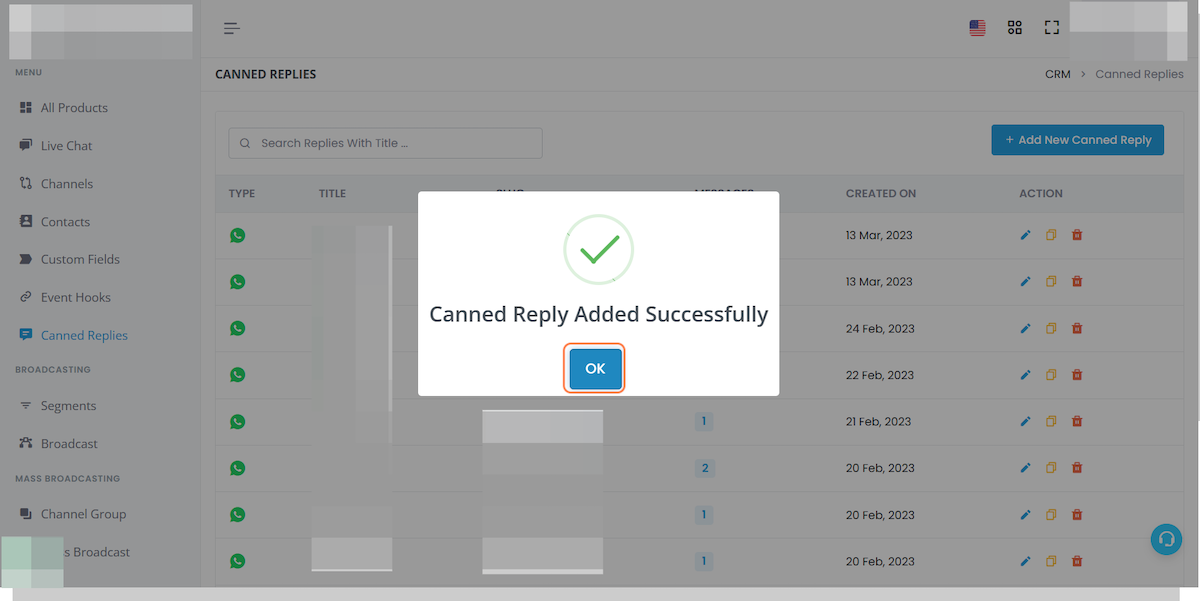Viewport: 1200px width, 601px height.
Task: Navigate to Contacts page
Action: pos(65,222)
